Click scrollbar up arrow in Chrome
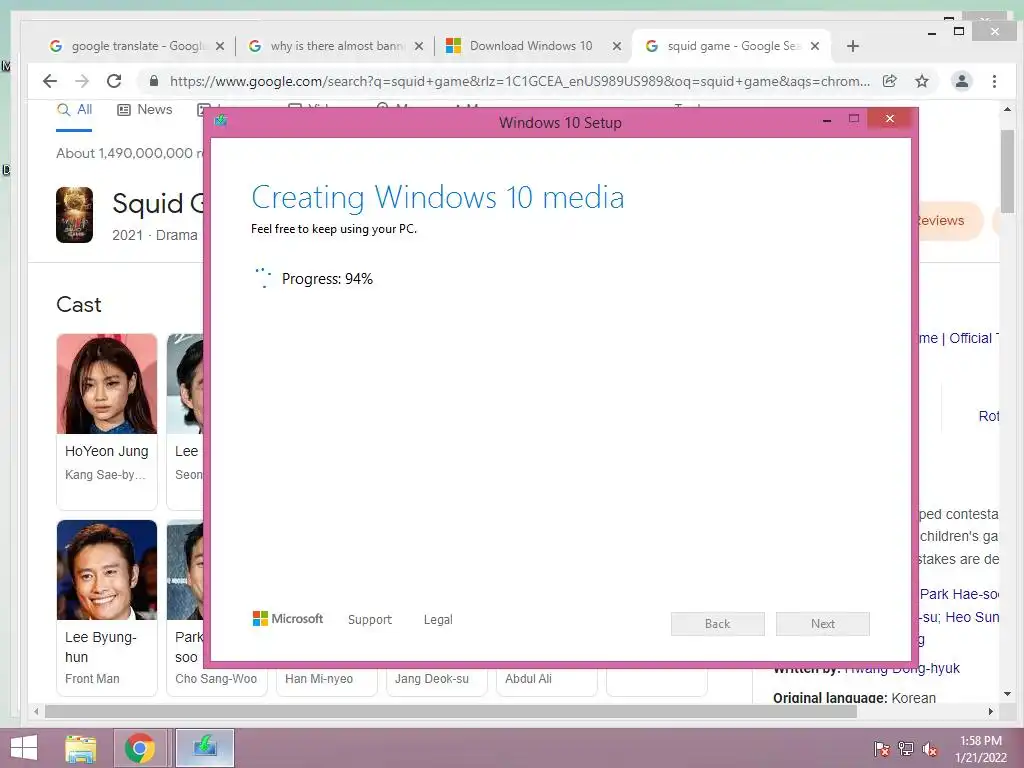This screenshot has height=768, width=1024. click(1007, 110)
